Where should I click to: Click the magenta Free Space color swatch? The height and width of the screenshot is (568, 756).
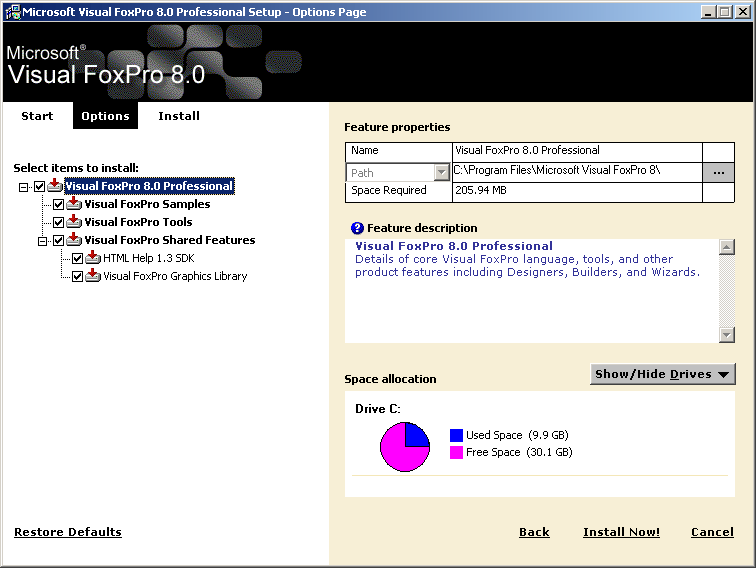click(456, 452)
